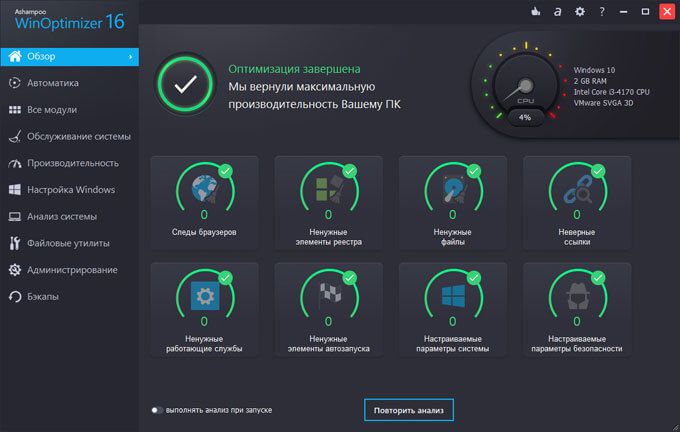
Task: Click the VMware SVGA 3D text
Action: pyautogui.click(x=603, y=103)
